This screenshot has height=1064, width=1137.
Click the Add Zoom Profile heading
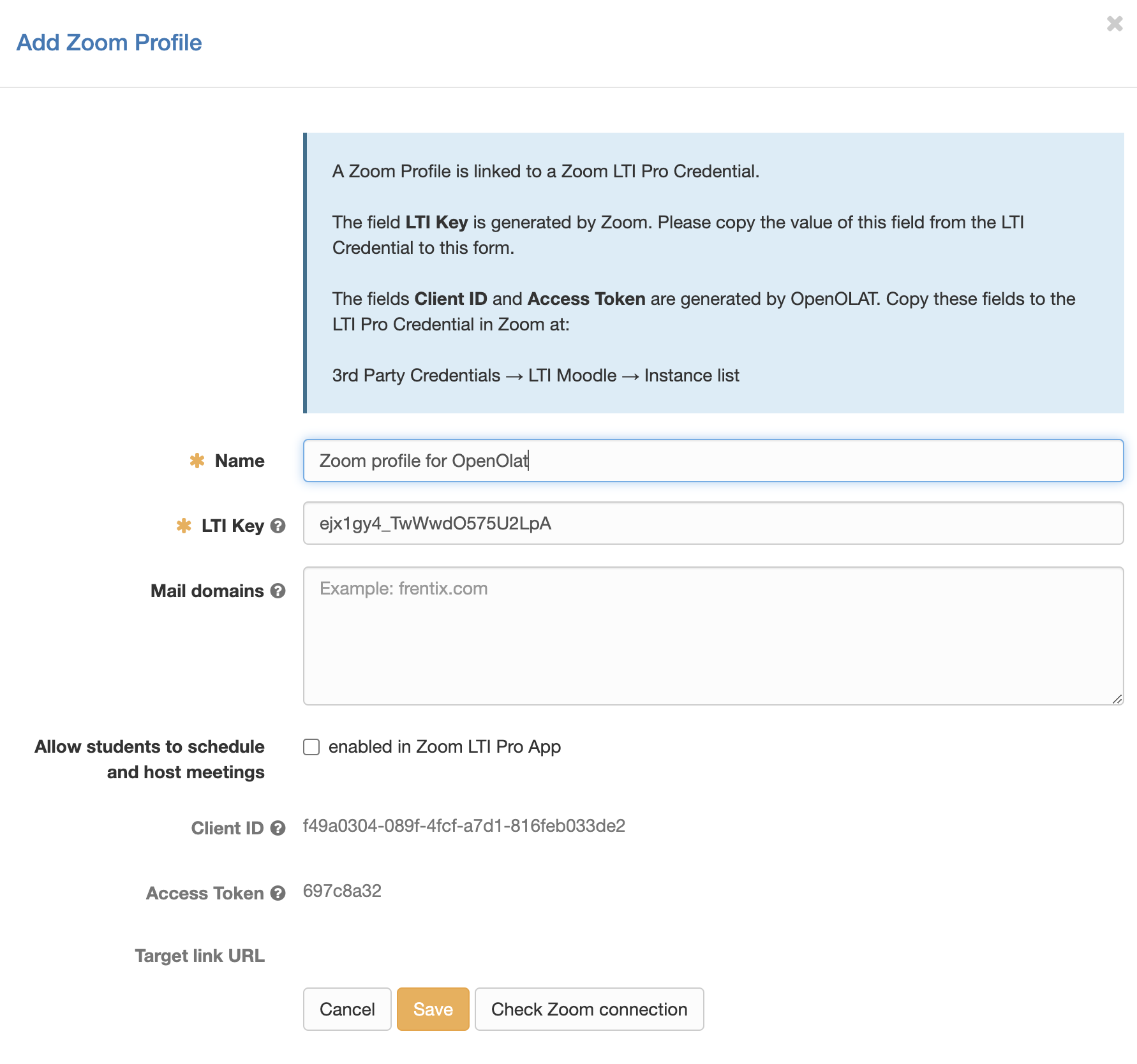(109, 43)
